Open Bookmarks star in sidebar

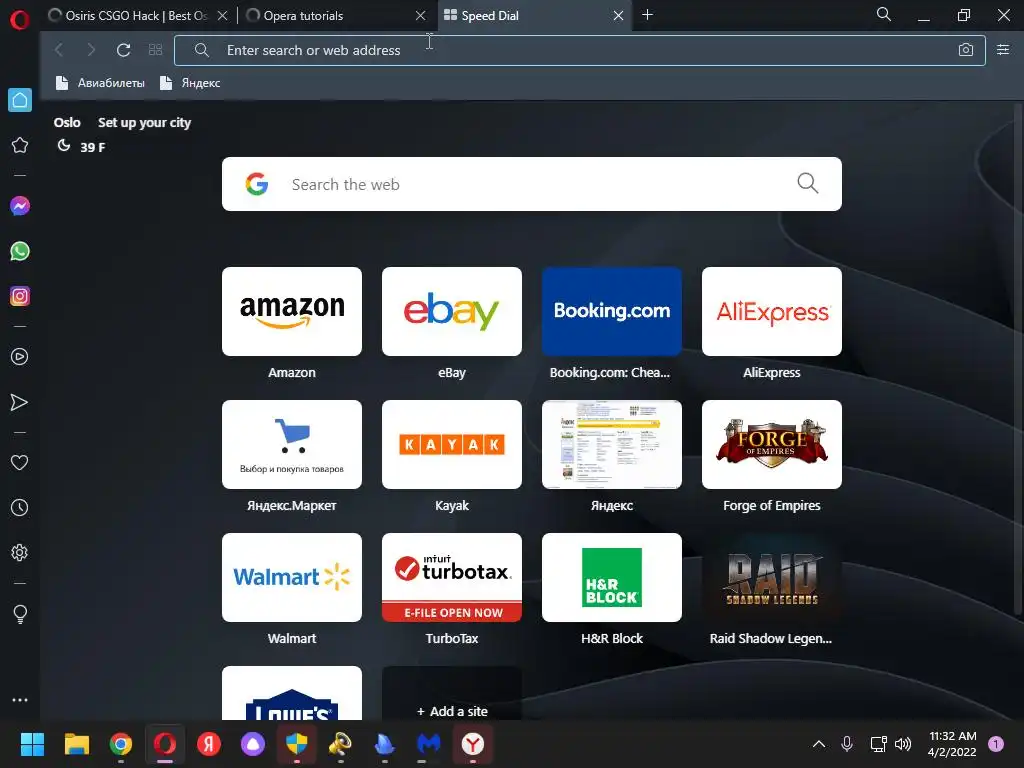pos(20,145)
